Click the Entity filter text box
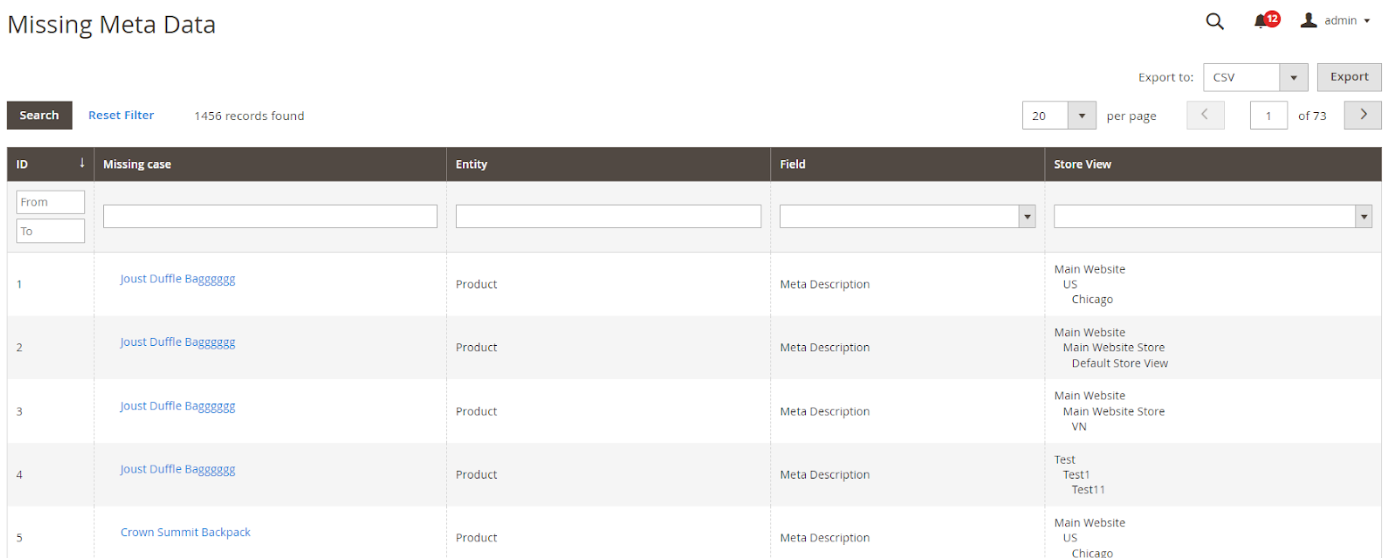The width and height of the screenshot is (1387, 558). coord(608,216)
